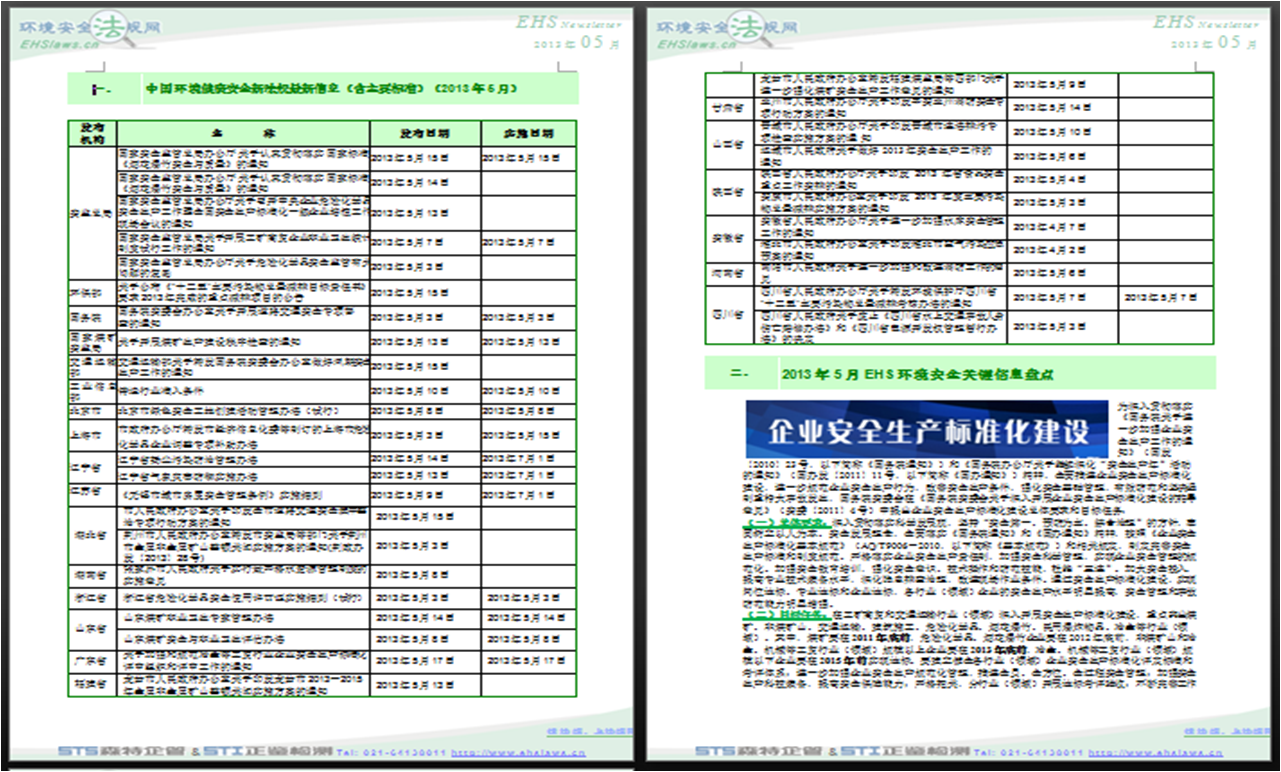
Task: Click the Tel number in right page footer
Action: 1029,752
